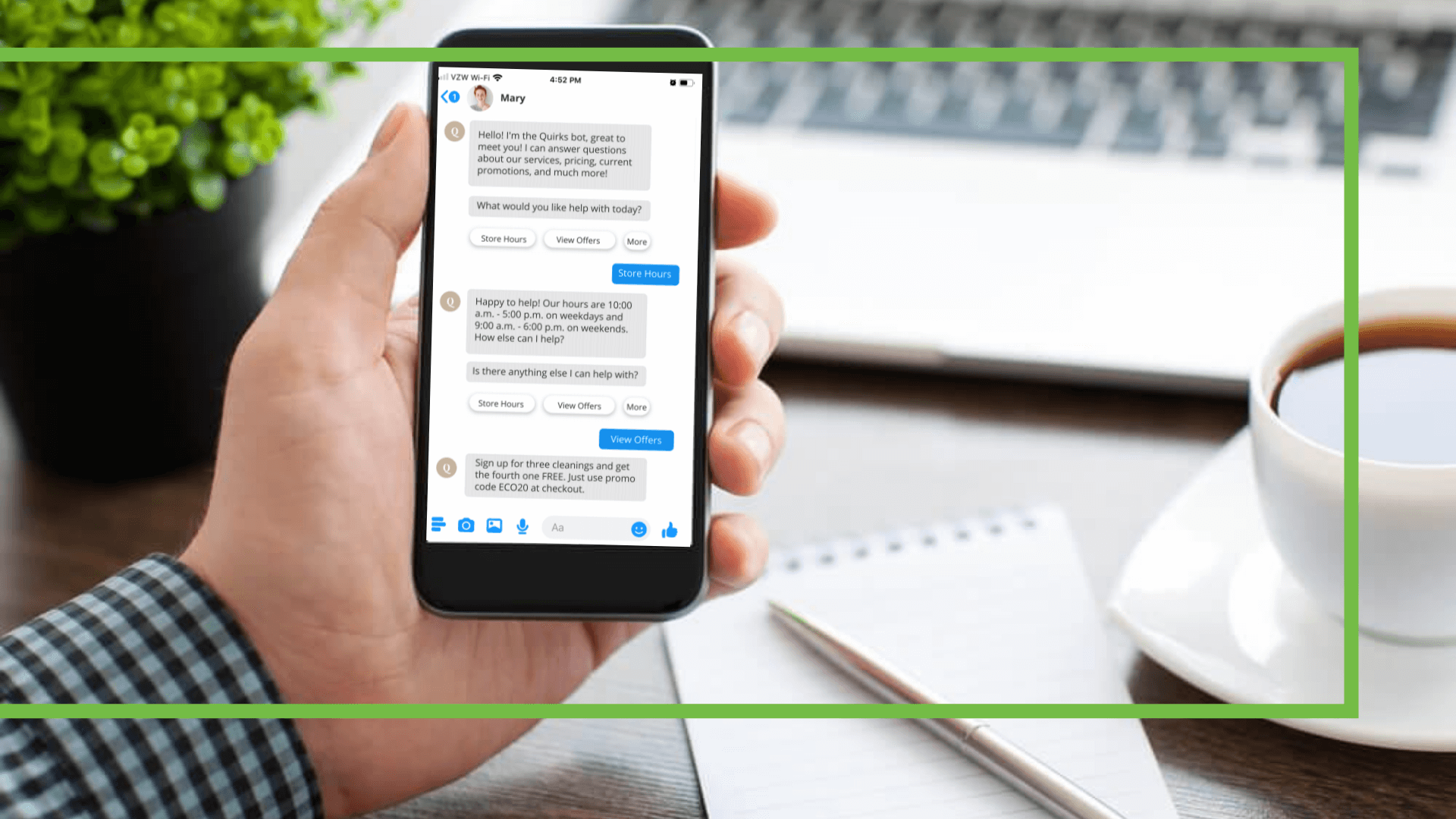Tap the thumbs up like icon

coord(670,528)
